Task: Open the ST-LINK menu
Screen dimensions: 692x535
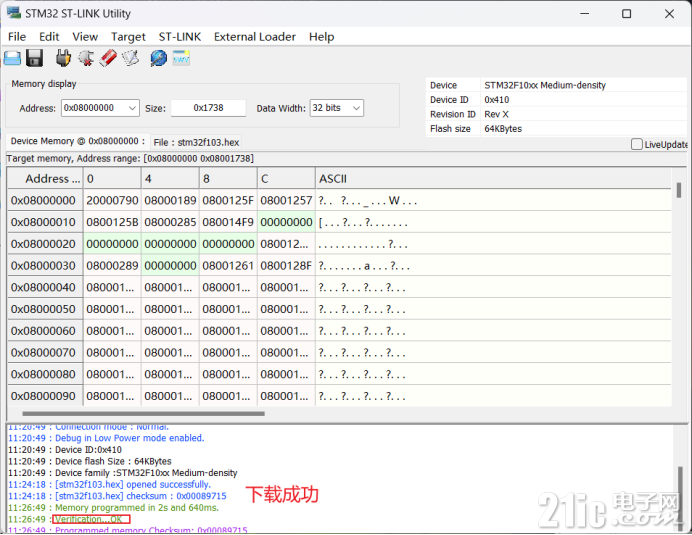Action: coord(180,37)
